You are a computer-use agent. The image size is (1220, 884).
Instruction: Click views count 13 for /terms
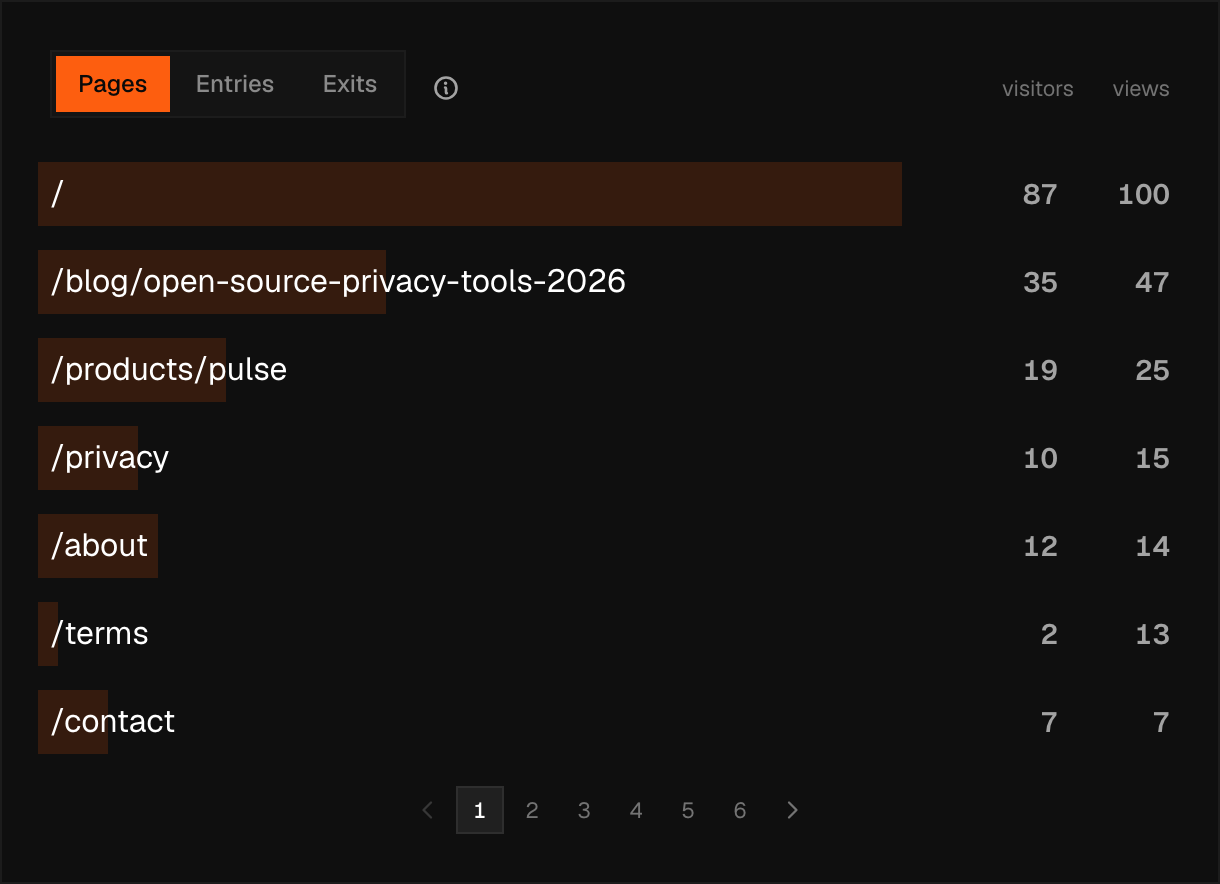coord(1152,634)
